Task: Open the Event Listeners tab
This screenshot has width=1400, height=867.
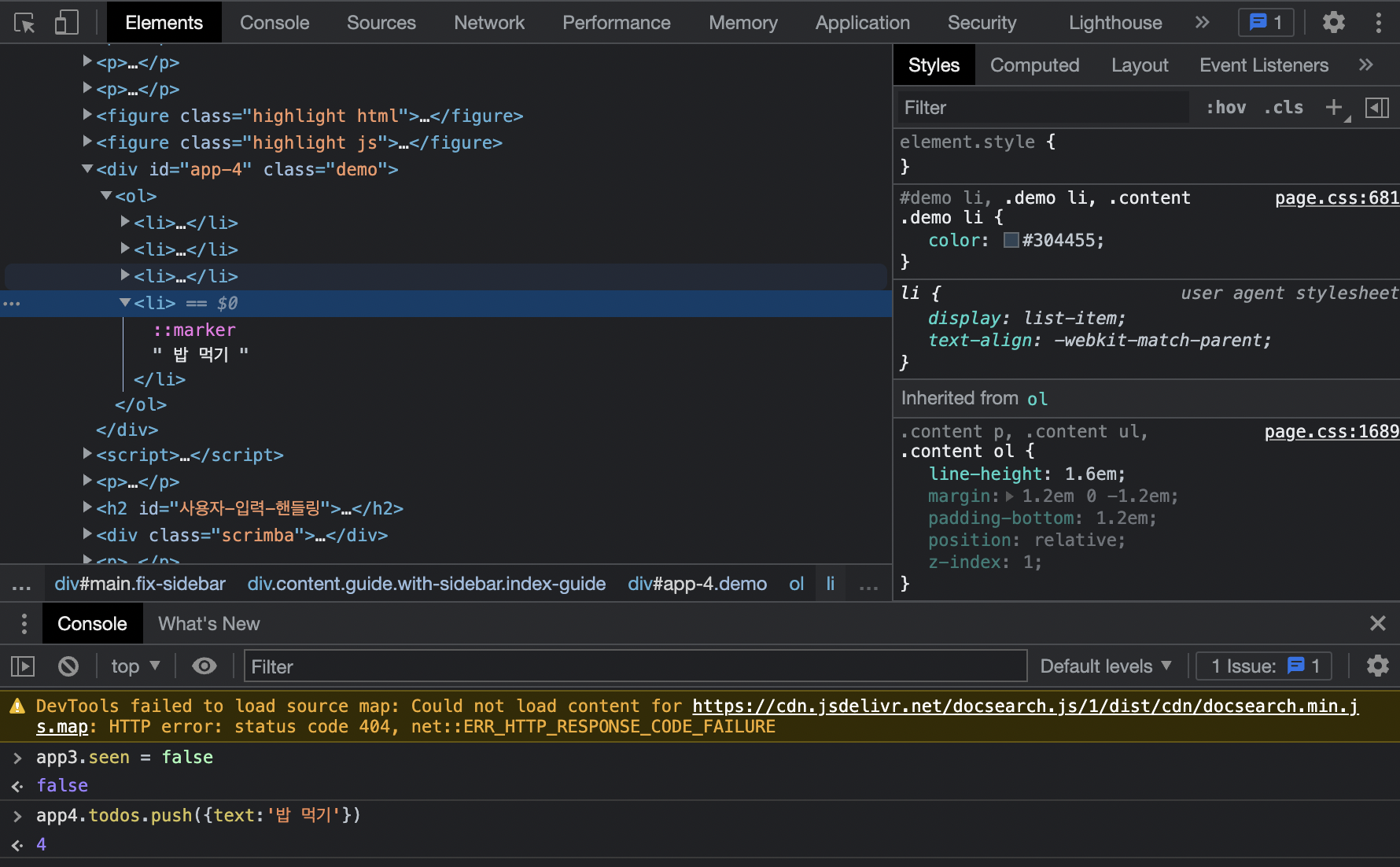Action: click(1264, 65)
